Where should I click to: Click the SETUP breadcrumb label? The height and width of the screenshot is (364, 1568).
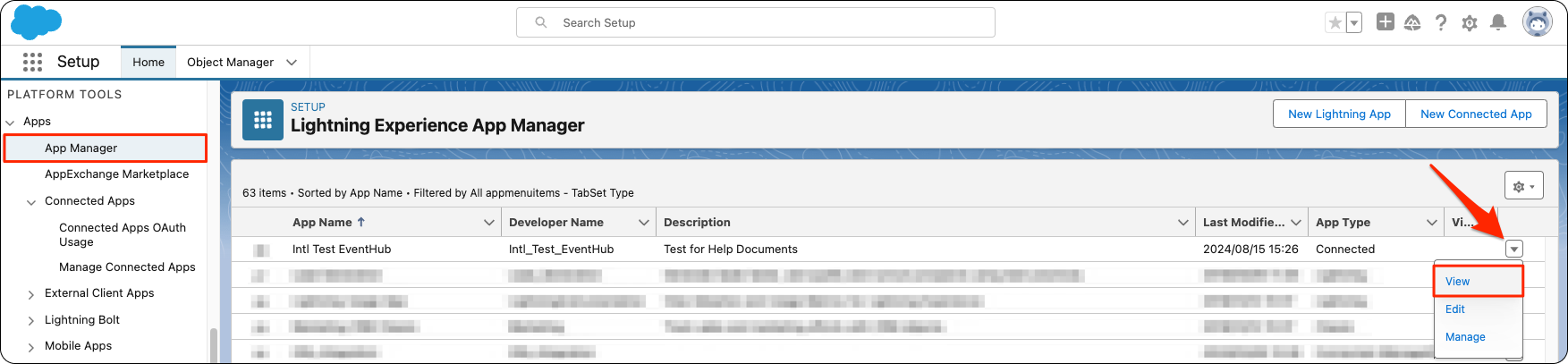(308, 106)
